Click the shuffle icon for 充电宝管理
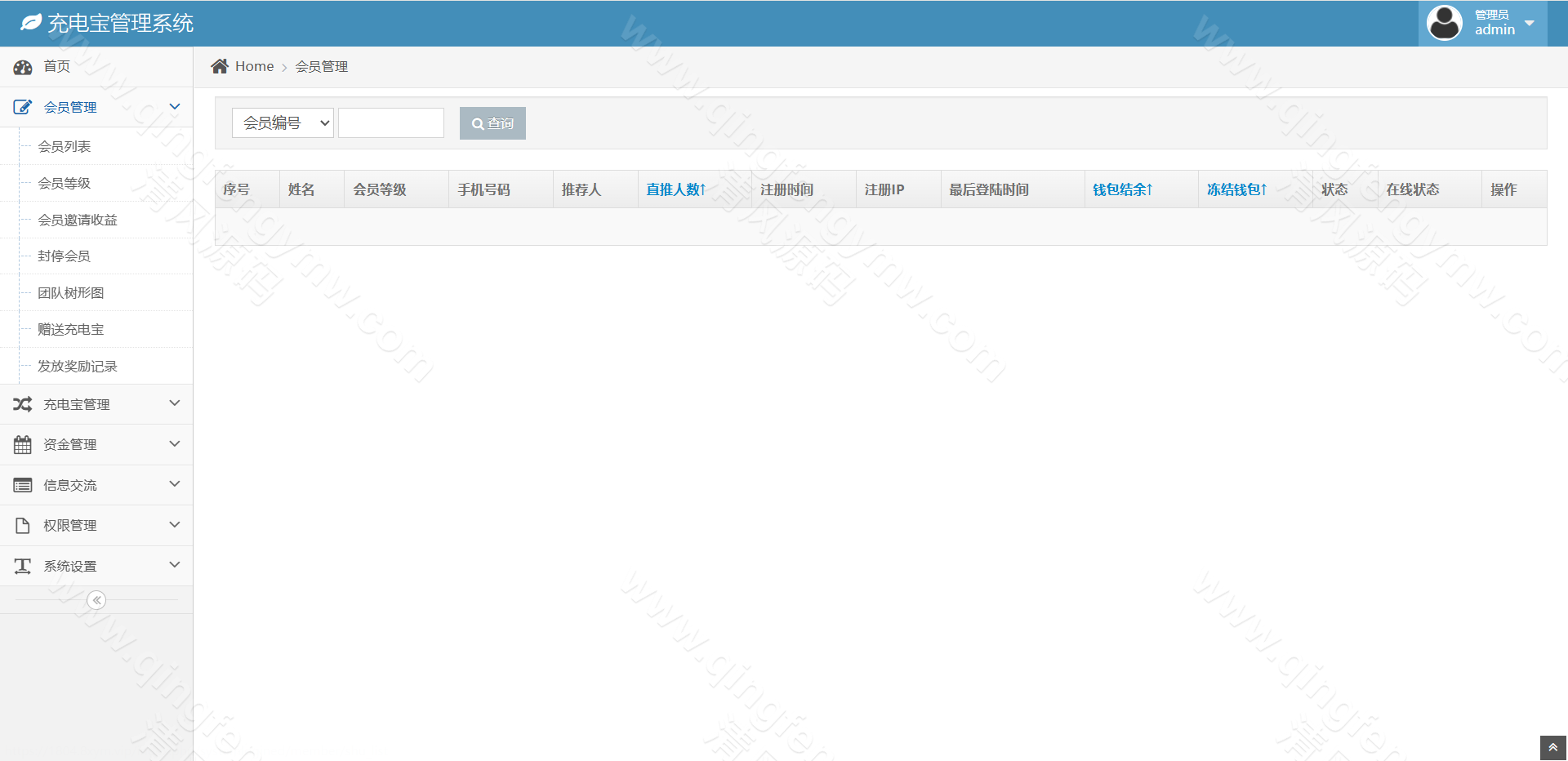The height and width of the screenshot is (761, 1568). (x=23, y=404)
